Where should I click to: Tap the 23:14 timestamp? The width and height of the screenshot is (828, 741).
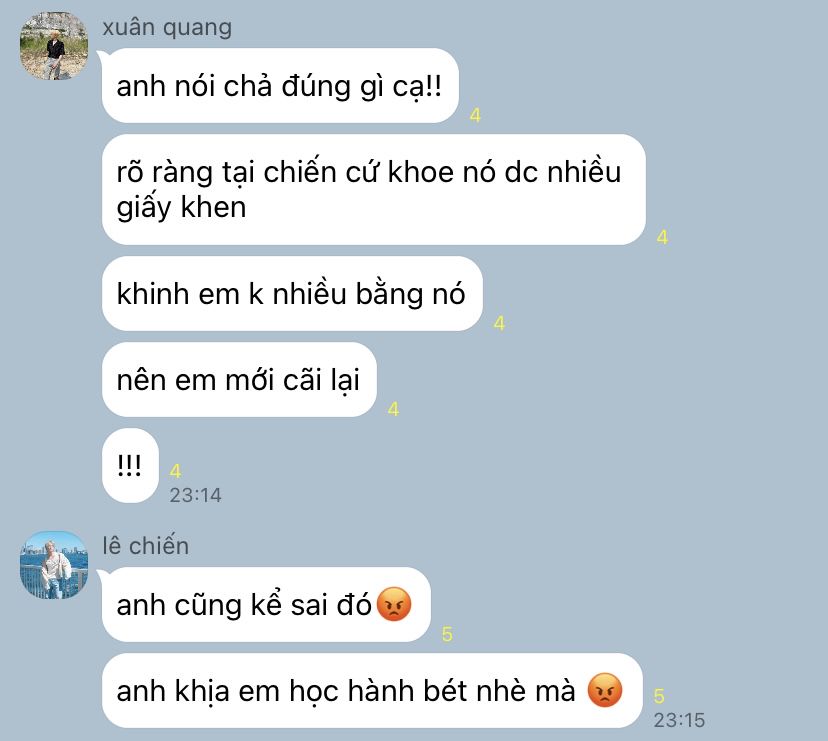tap(195, 495)
